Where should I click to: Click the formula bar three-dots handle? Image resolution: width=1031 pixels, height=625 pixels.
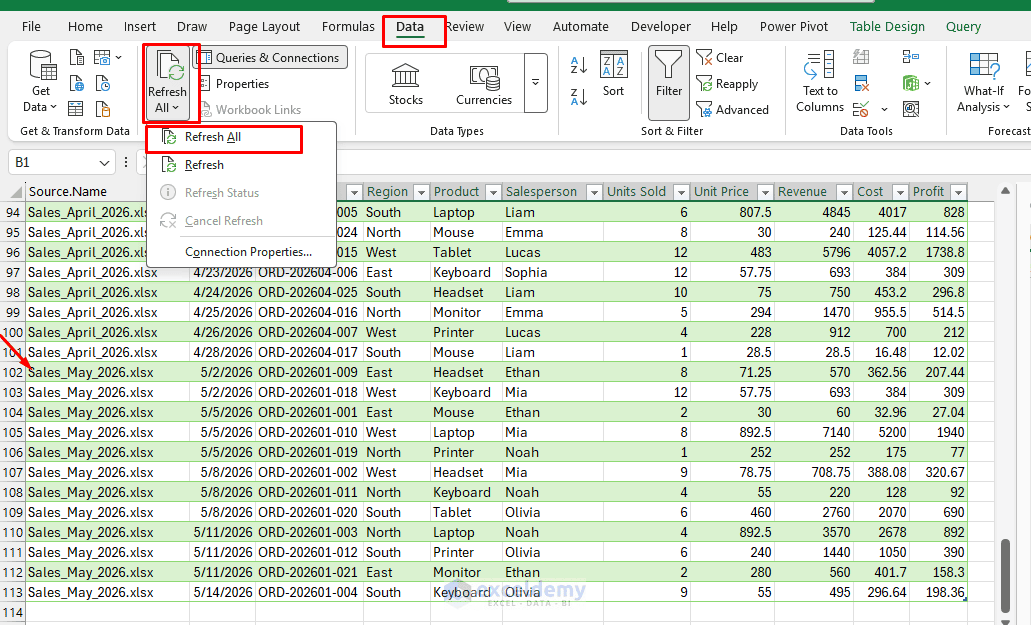click(x=126, y=162)
